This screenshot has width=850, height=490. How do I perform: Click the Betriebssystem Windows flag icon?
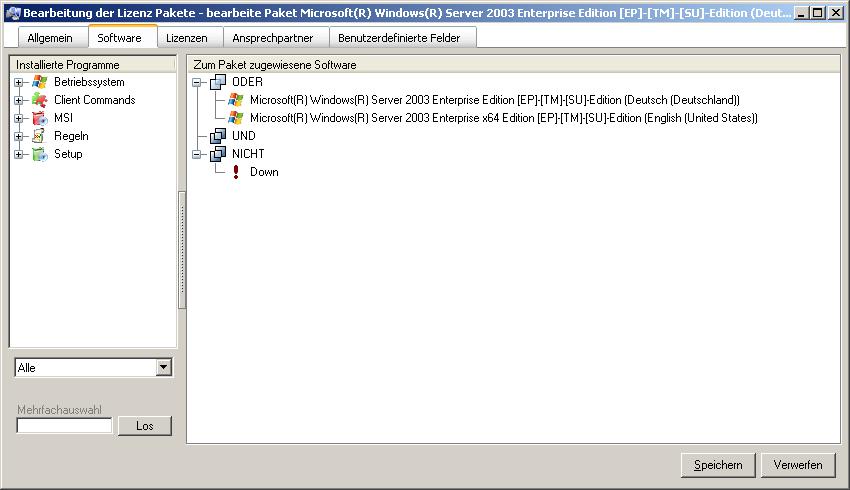(x=40, y=82)
